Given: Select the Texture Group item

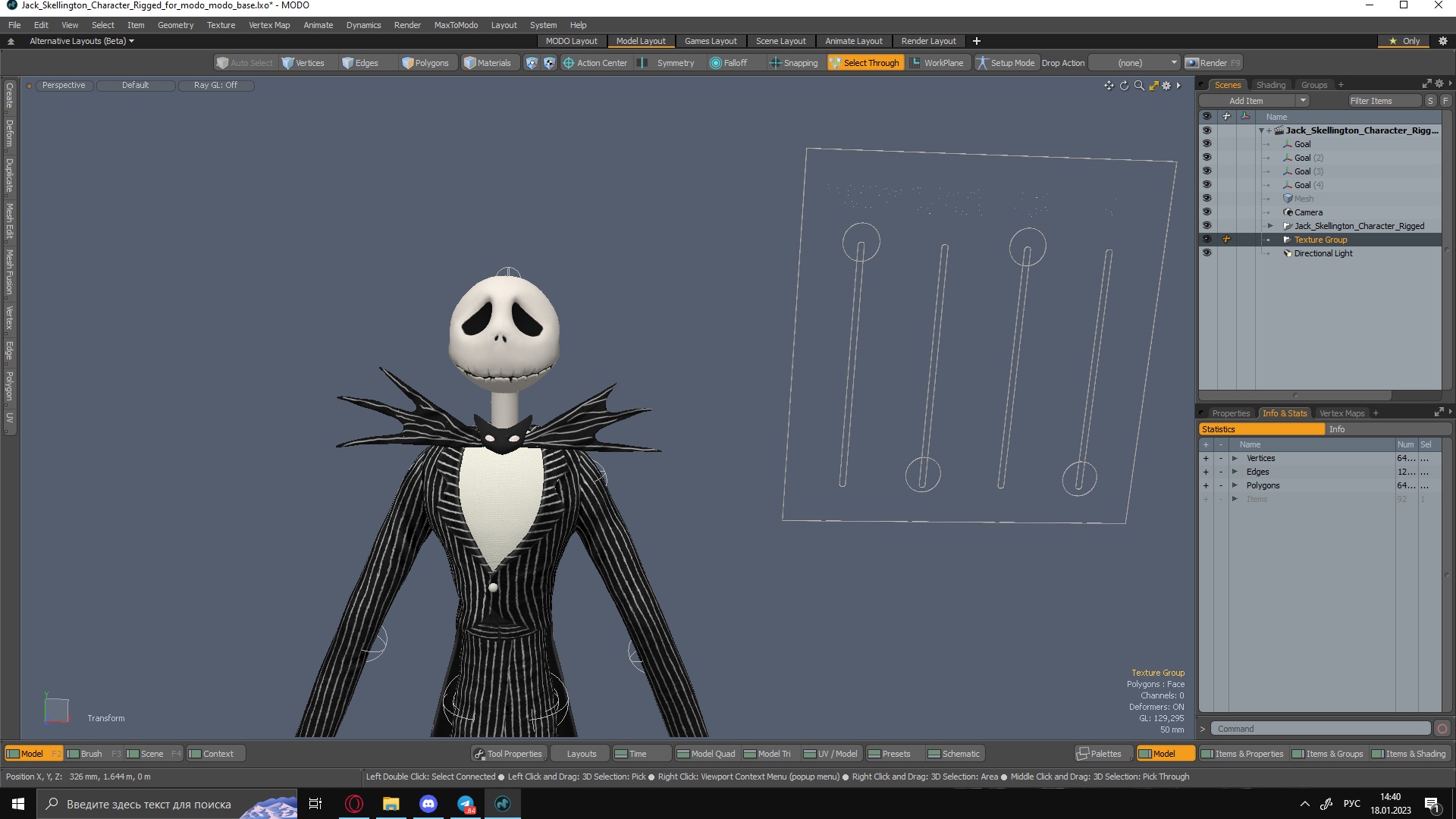Looking at the screenshot, I should click(x=1320, y=240).
